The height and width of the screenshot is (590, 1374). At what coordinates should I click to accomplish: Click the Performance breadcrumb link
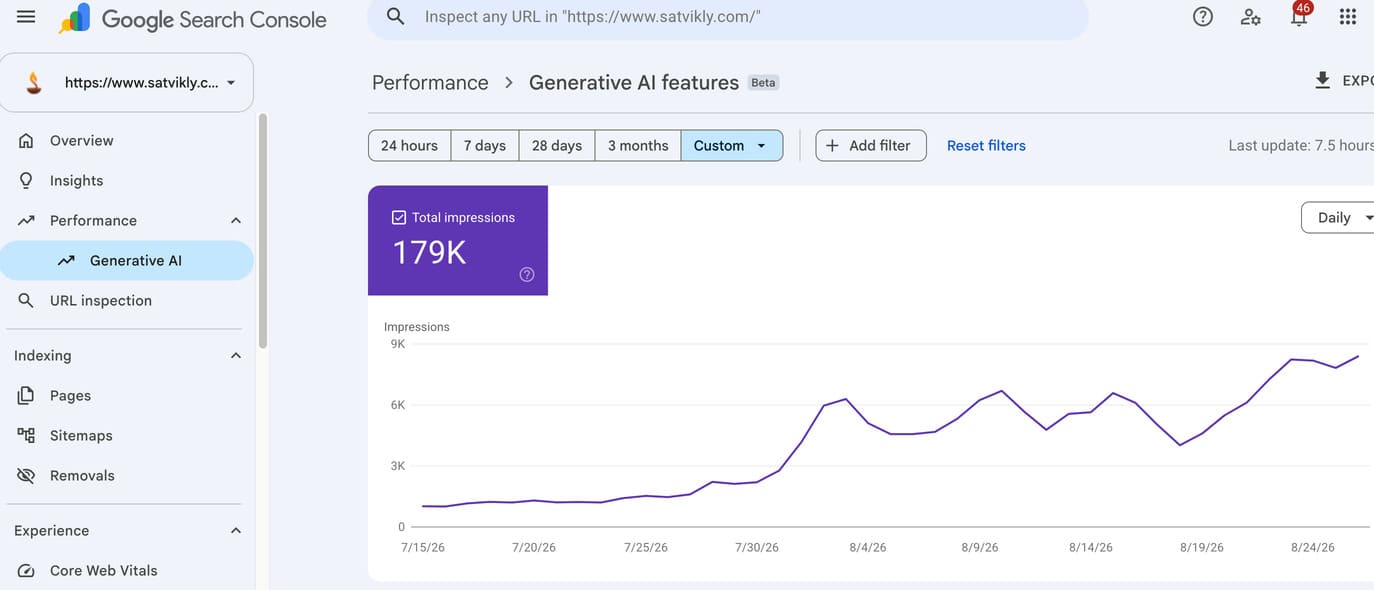point(430,82)
